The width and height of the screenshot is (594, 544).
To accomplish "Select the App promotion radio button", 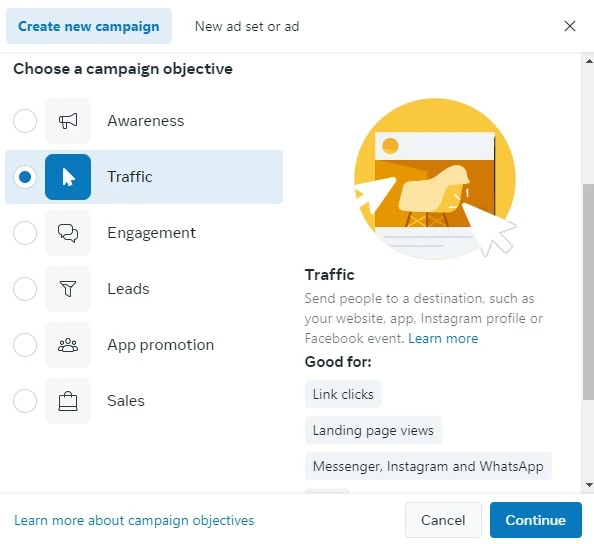I will (x=25, y=345).
